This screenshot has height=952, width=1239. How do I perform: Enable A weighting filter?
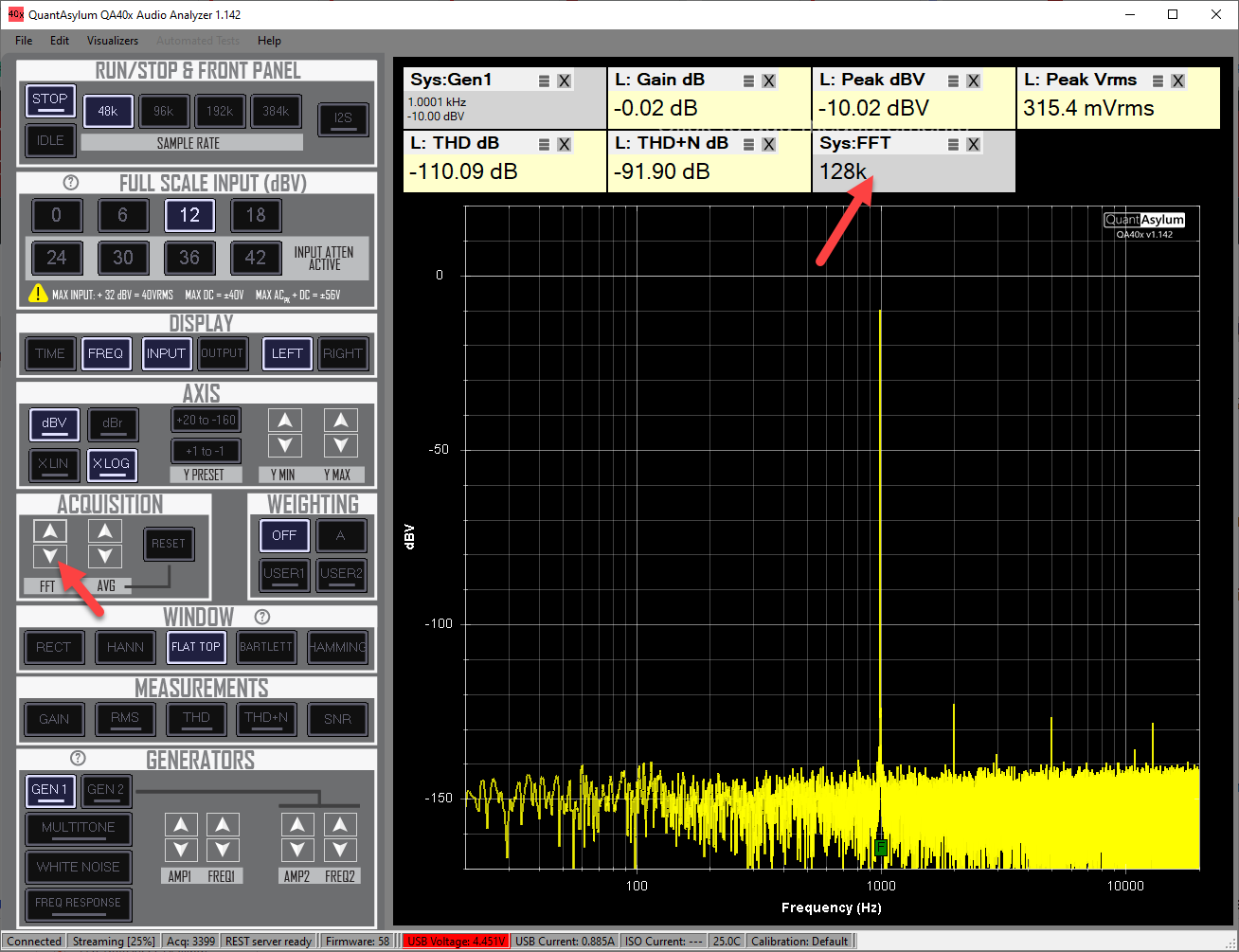(x=341, y=535)
